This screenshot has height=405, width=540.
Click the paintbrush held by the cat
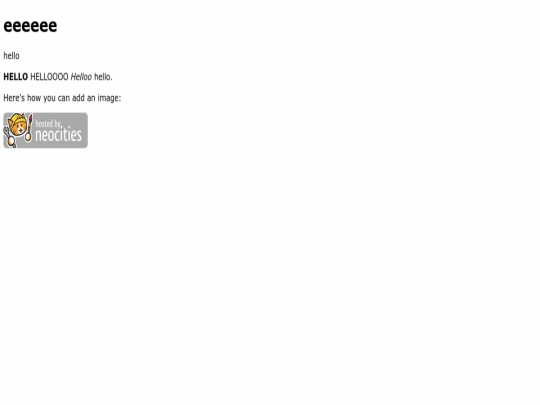29,128
